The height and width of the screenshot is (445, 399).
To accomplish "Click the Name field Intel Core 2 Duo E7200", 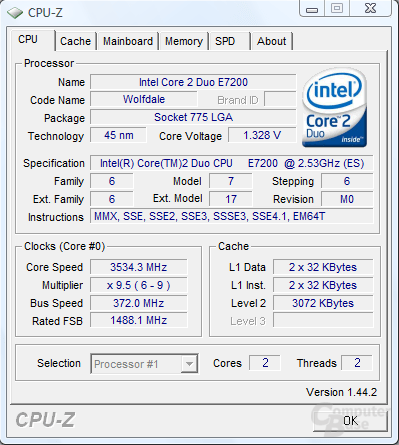I will [x=193, y=82].
